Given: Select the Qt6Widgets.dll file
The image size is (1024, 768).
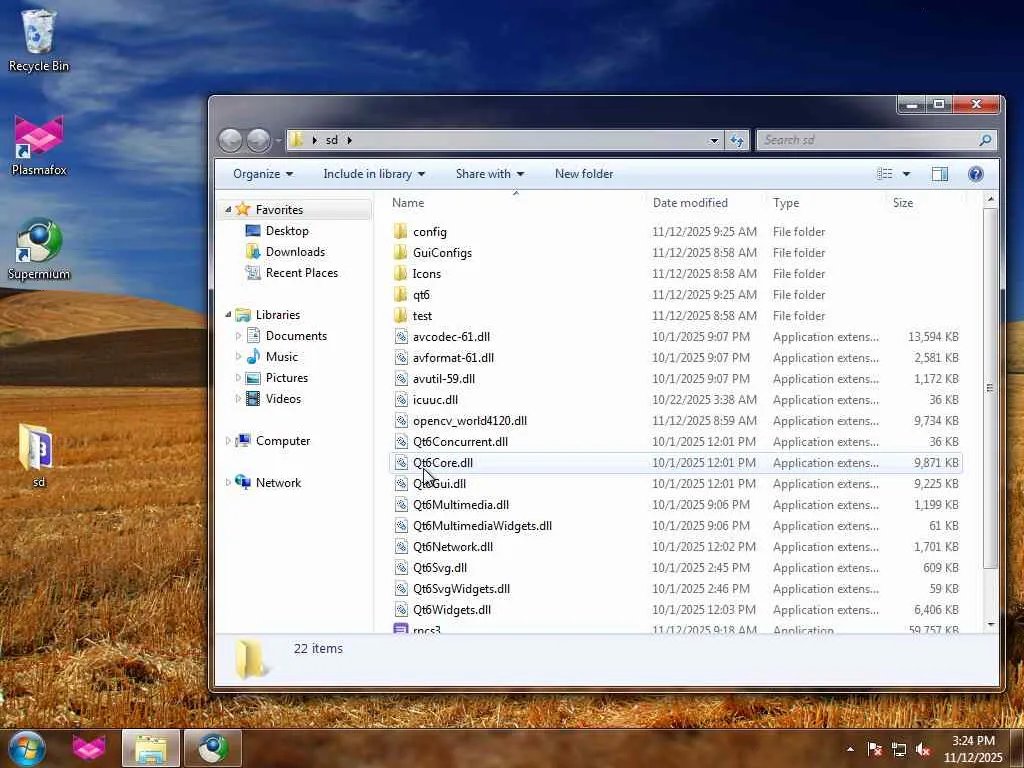Looking at the screenshot, I should 676,609.
